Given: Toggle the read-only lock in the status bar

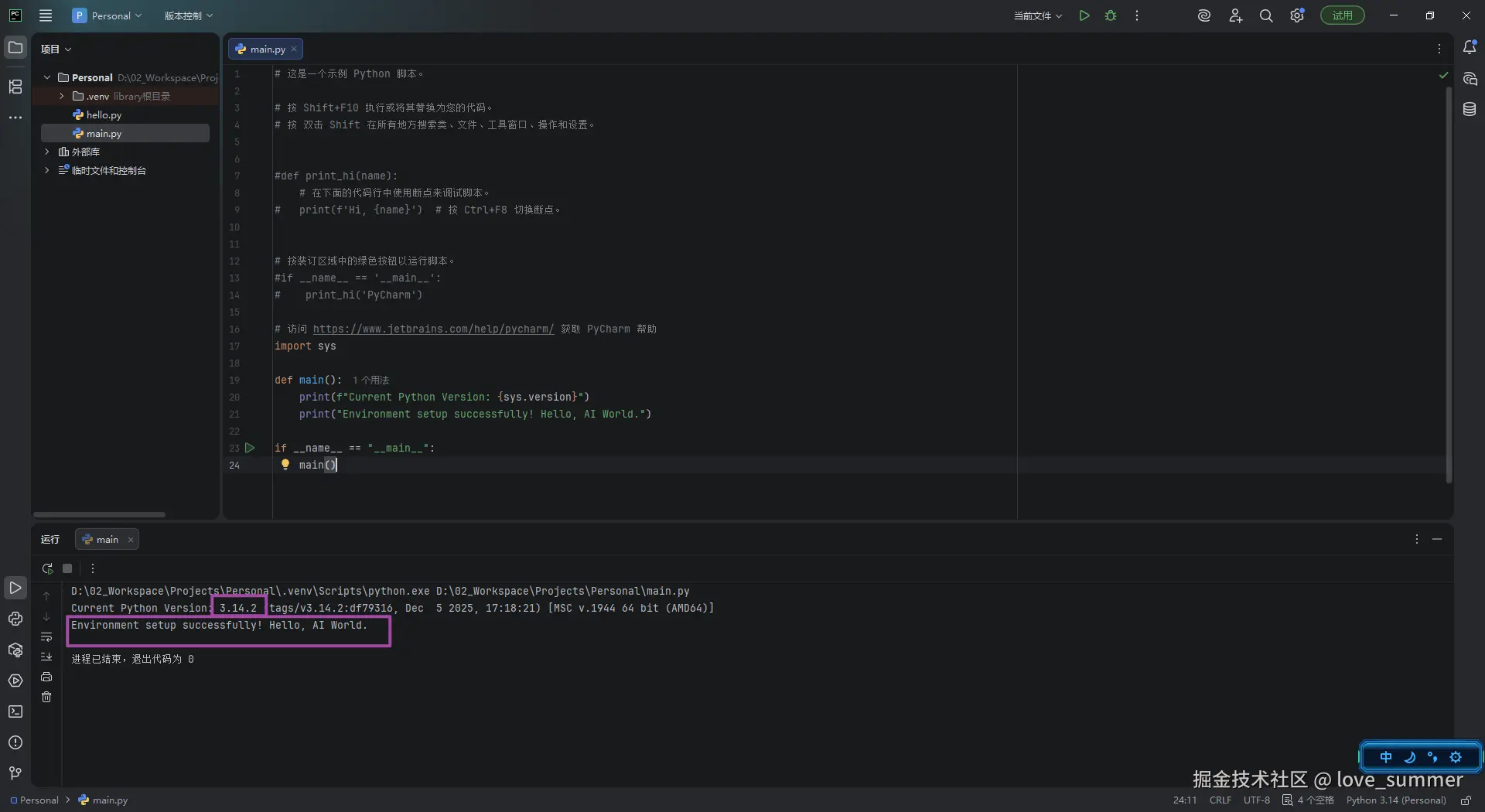Looking at the screenshot, I should pyautogui.click(x=1466, y=800).
